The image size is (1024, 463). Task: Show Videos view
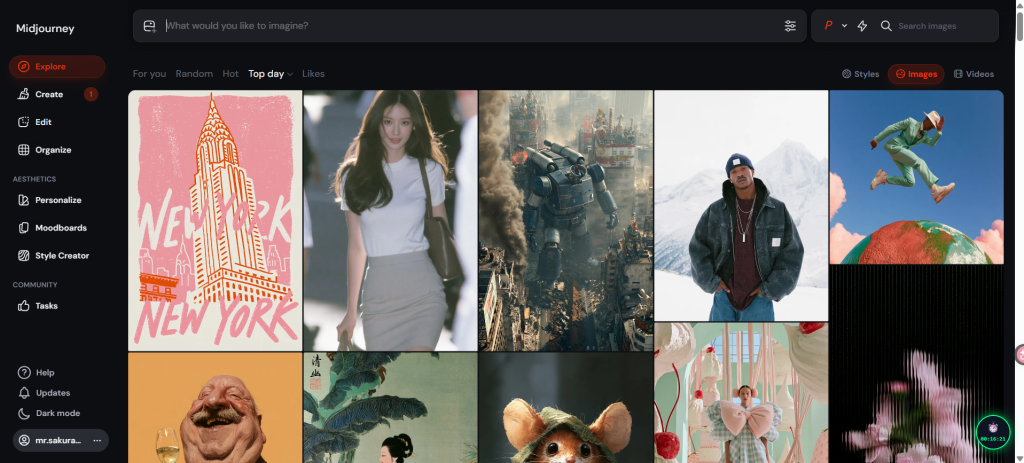click(974, 74)
